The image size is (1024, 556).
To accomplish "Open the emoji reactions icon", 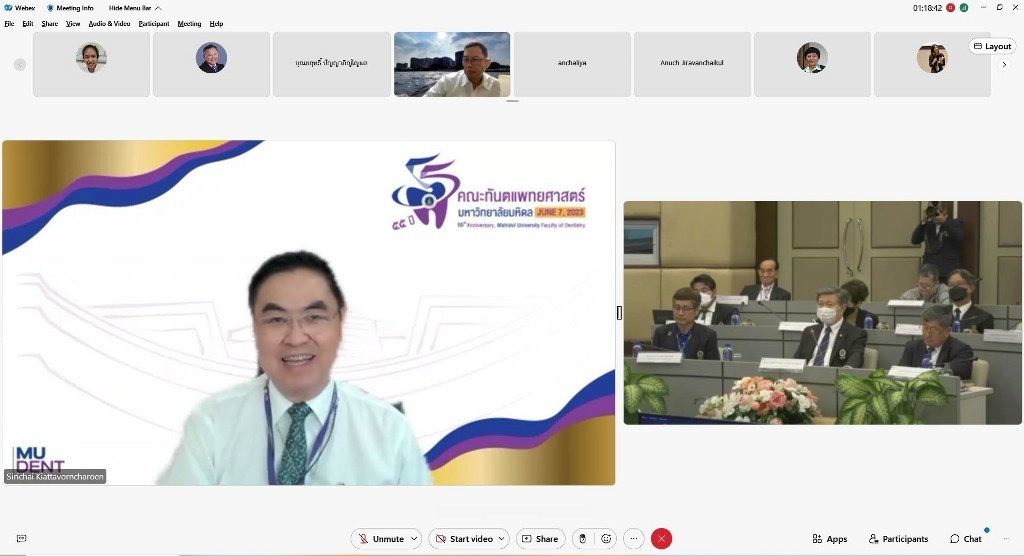I will [x=606, y=539].
